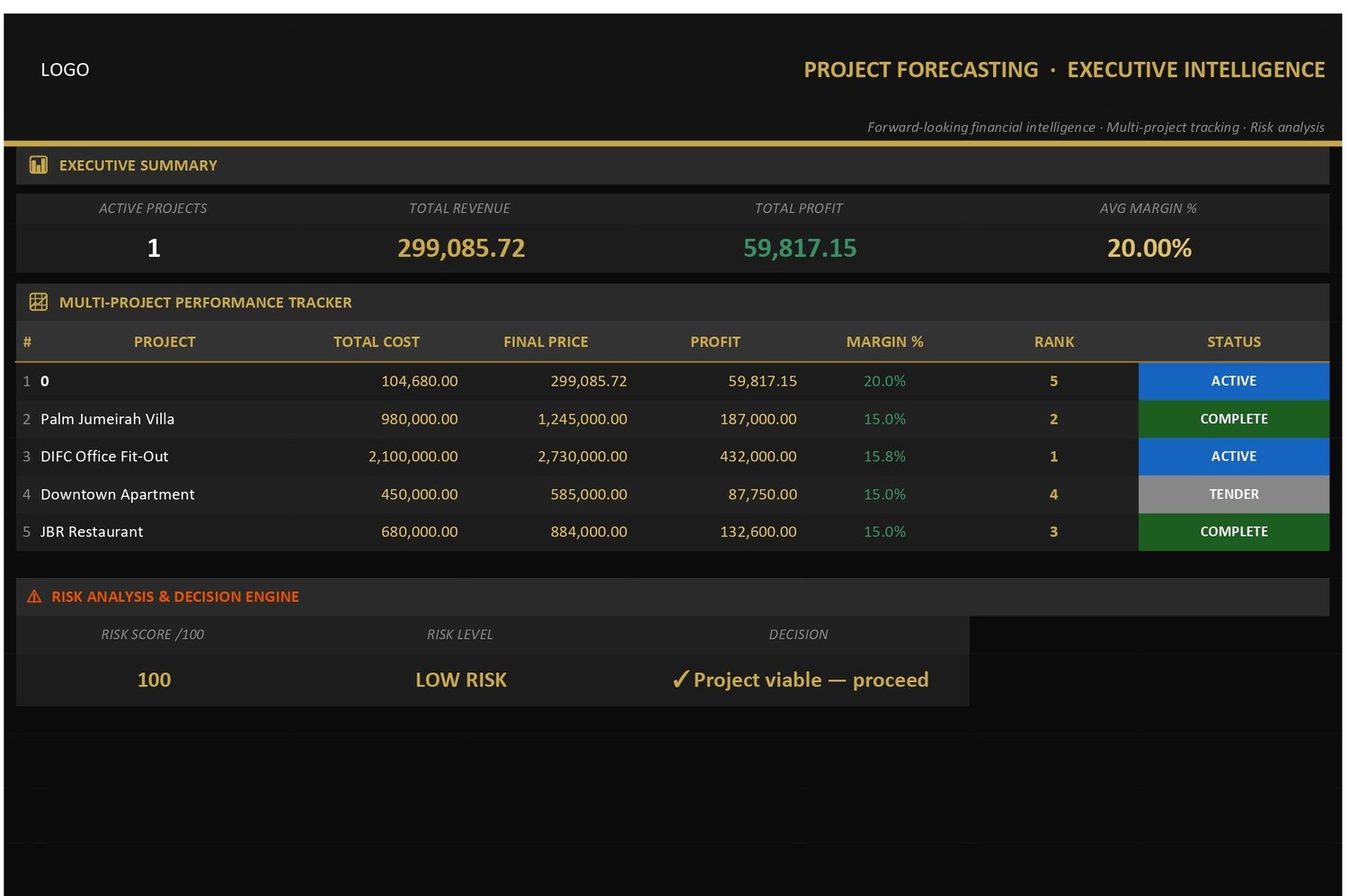Click the Avg Margin 20.00% value
The height and width of the screenshot is (896, 1348).
click(1149, 248)
